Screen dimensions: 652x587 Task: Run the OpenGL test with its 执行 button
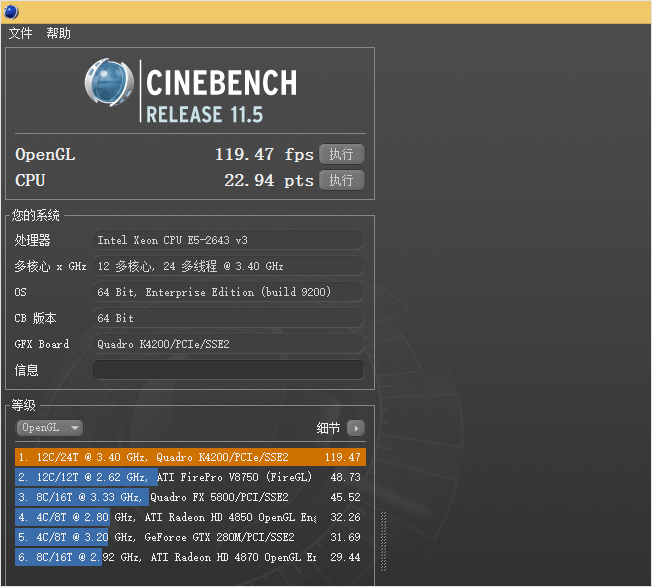tap(342, 154)
